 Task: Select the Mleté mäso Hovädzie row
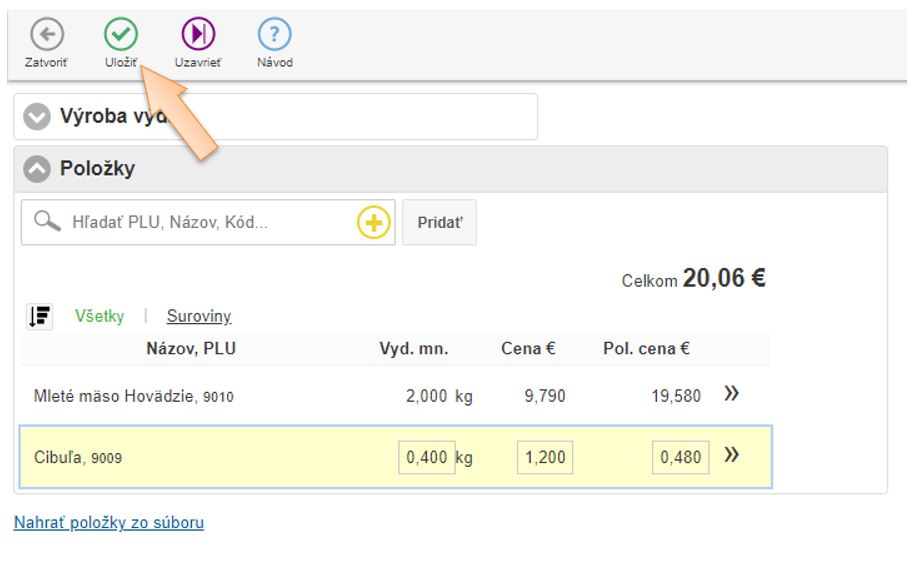pos(134,396)
